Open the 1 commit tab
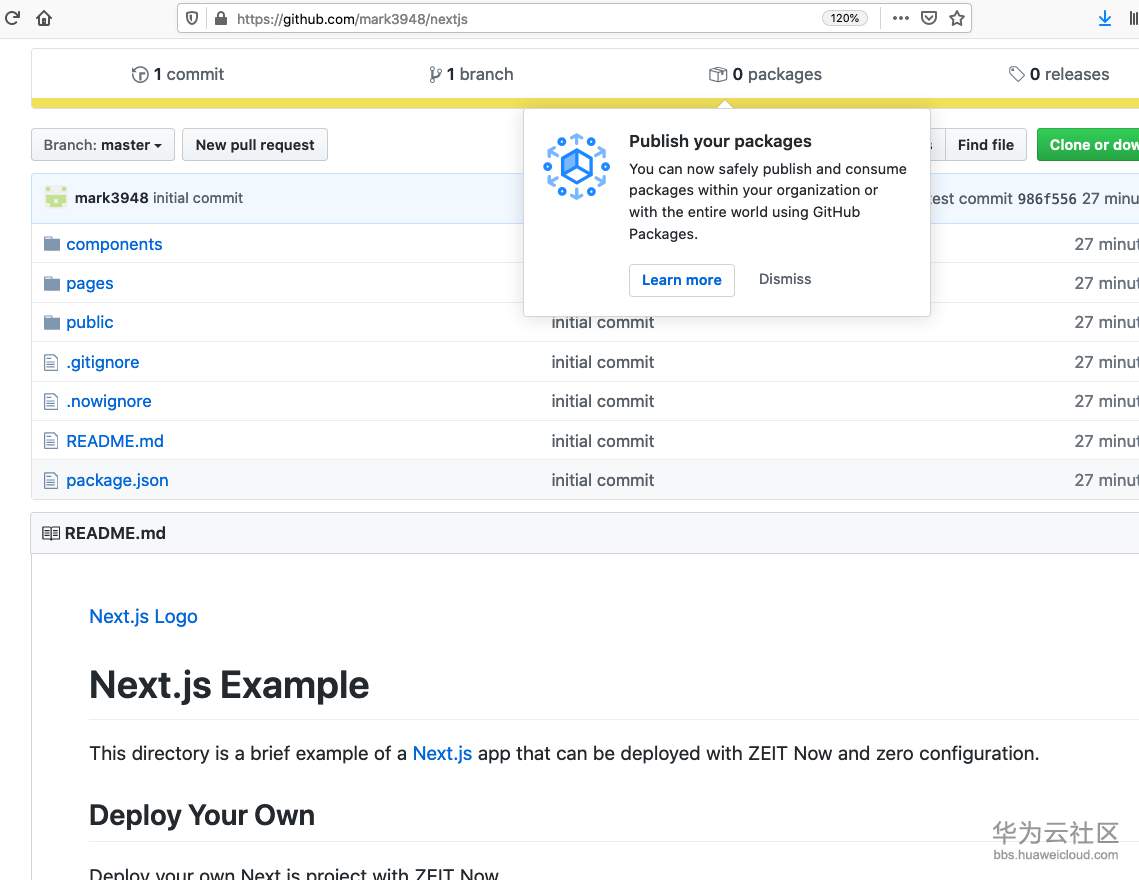The height and width of the screenshot is (880, 1139). 178,74
